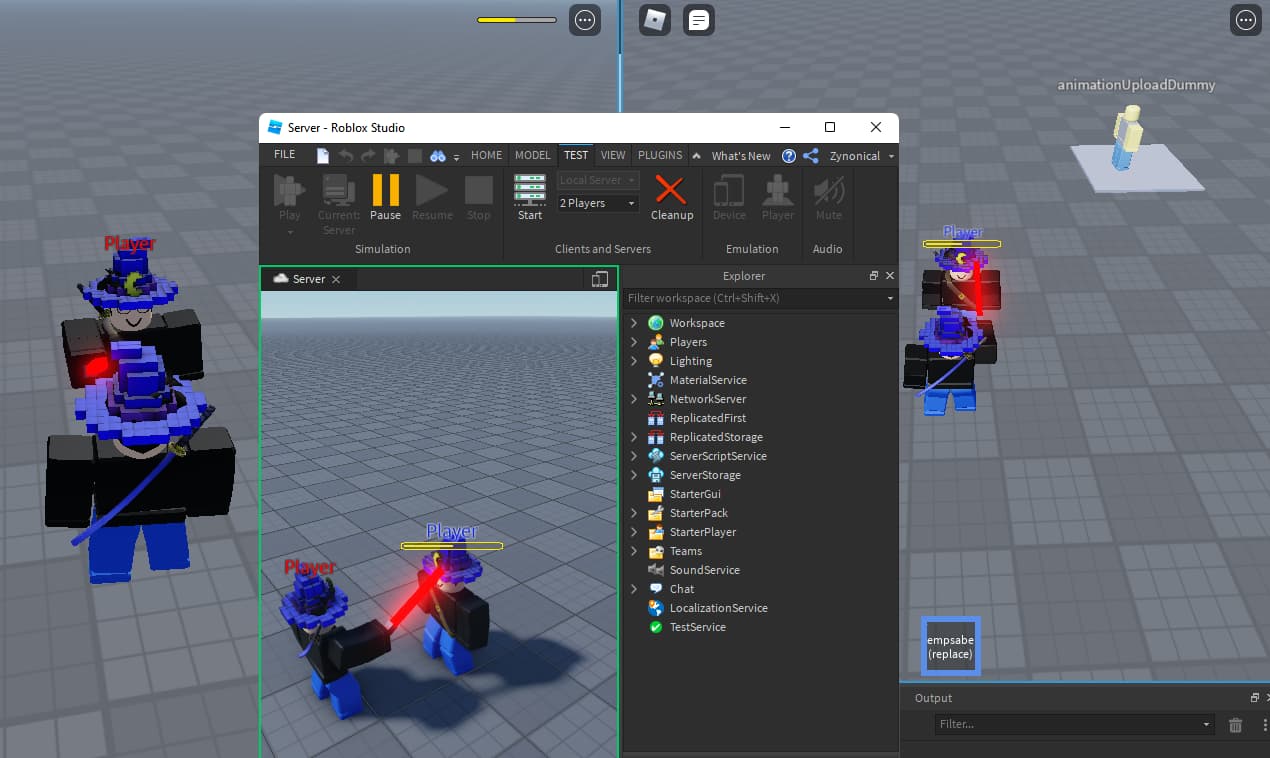Pause the simulation in the Test ribbon
This screenshot has width=1270, height=758.
point(385,195)
